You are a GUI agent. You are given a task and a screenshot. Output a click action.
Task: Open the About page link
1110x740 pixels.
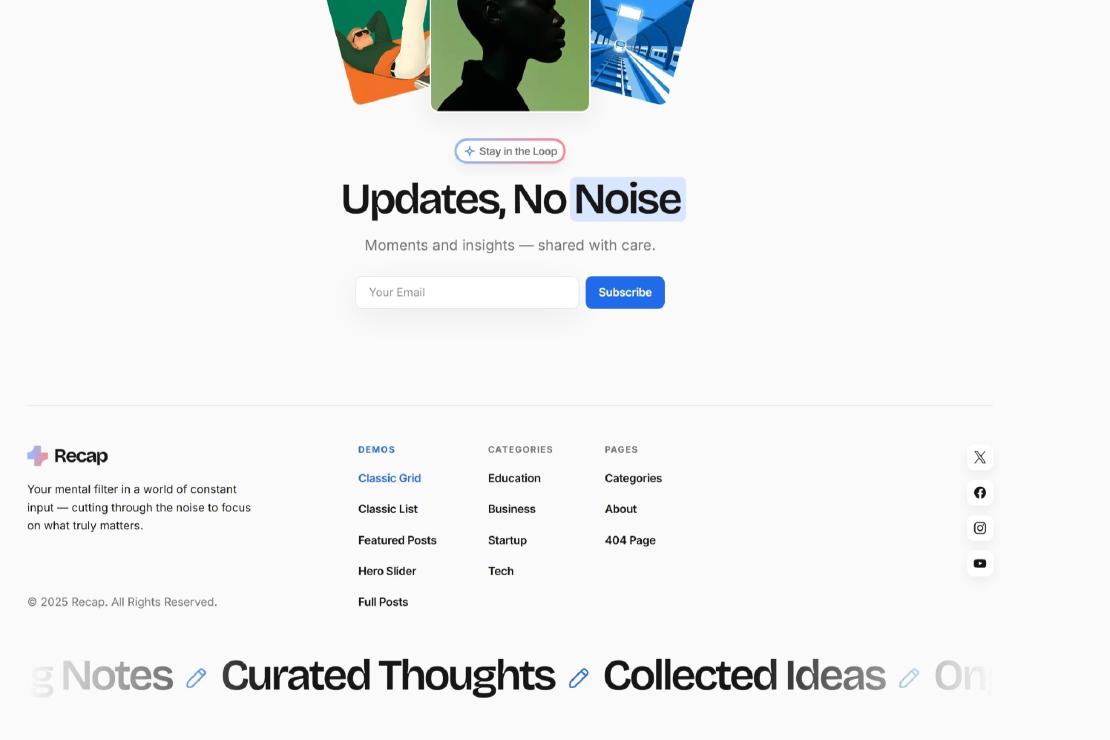(x=620, y=509)
